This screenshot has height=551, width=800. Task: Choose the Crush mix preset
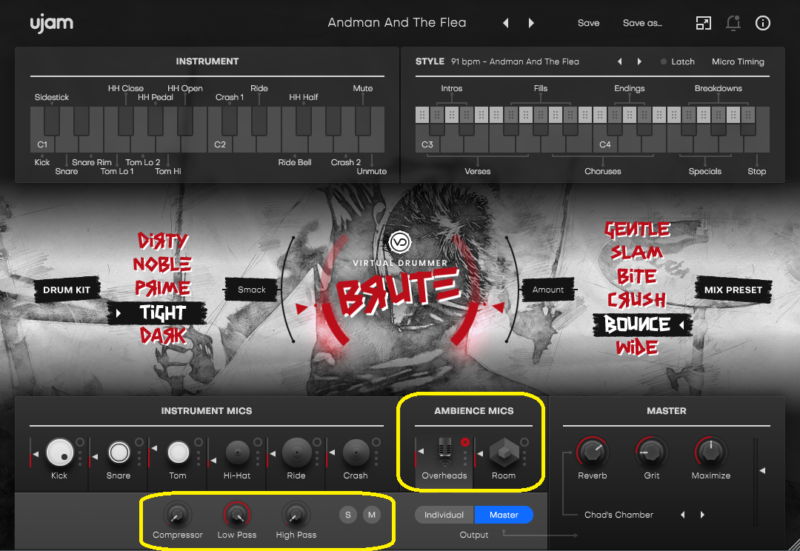click(637, 300)
